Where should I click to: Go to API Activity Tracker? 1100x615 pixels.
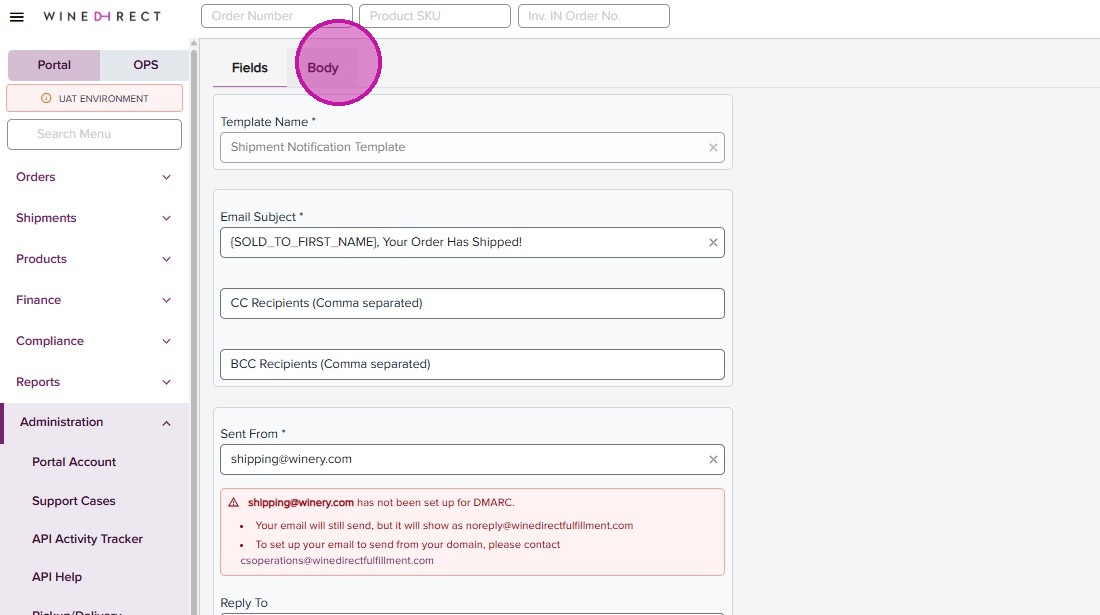click(87, 539)
